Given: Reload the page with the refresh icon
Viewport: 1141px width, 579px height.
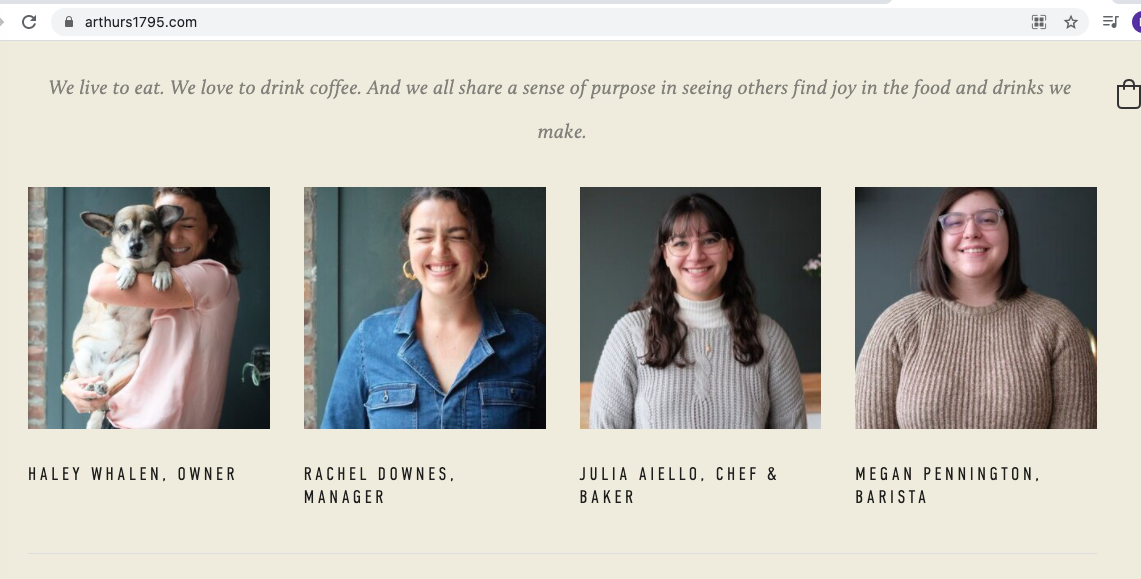Looking at the screenshot, I should (x=29, y=22).
